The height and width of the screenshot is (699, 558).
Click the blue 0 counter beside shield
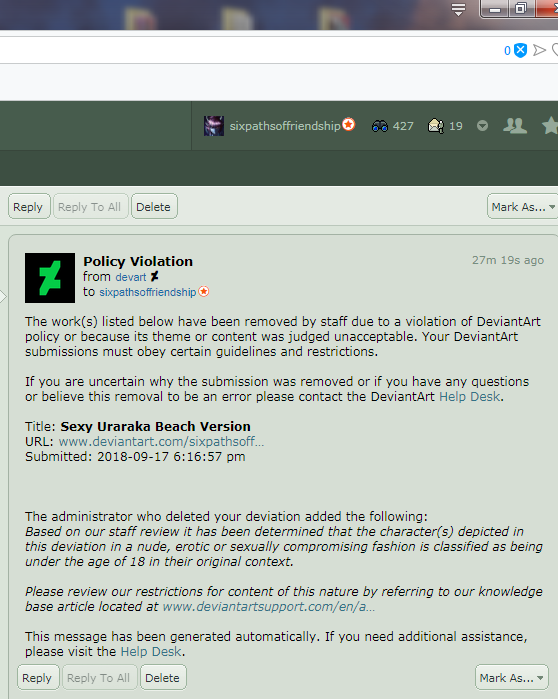pos(507,51)
